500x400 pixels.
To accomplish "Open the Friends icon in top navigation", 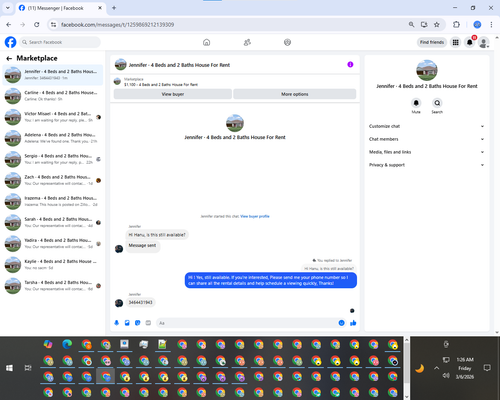I will [x=247, y=42].
